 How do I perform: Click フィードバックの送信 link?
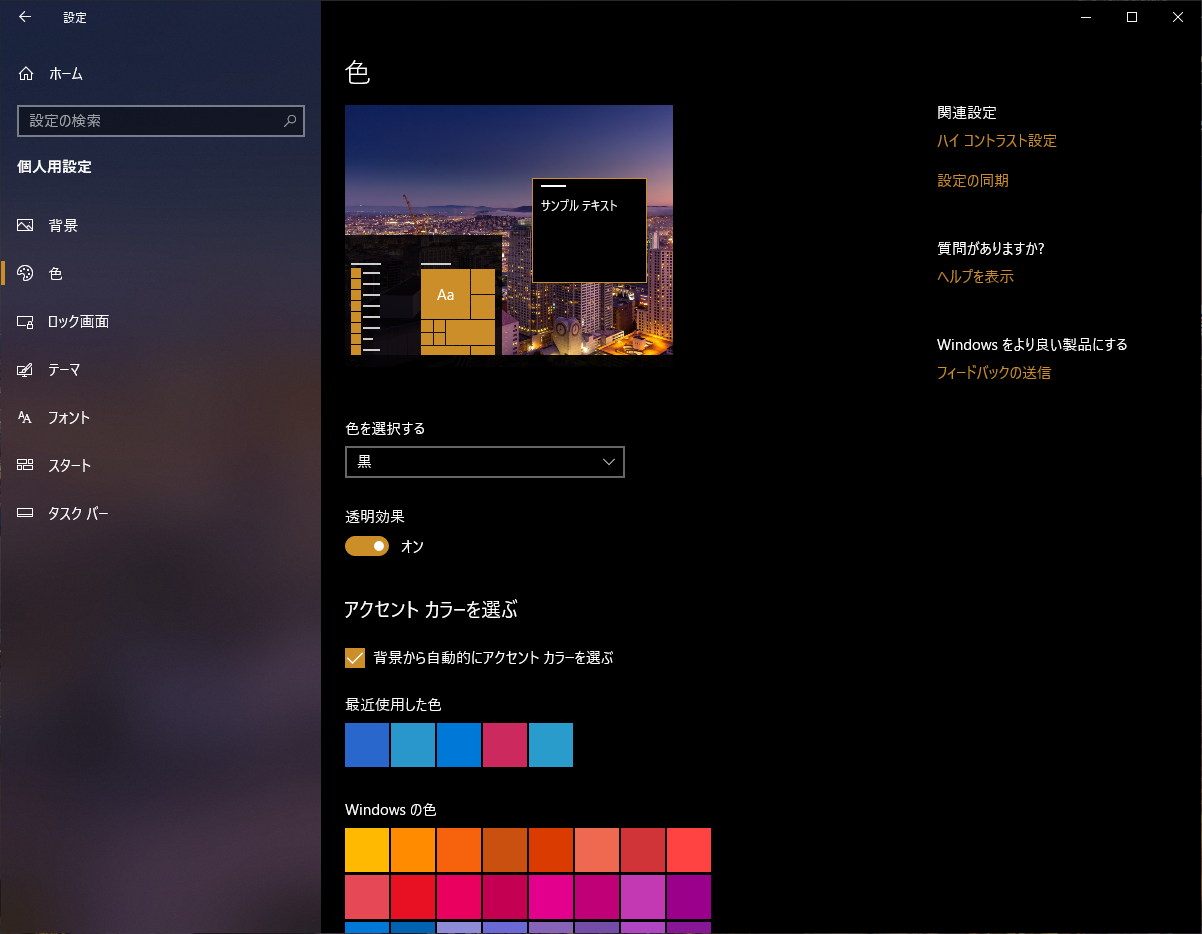pyautogui.click(x=994, y=373)
